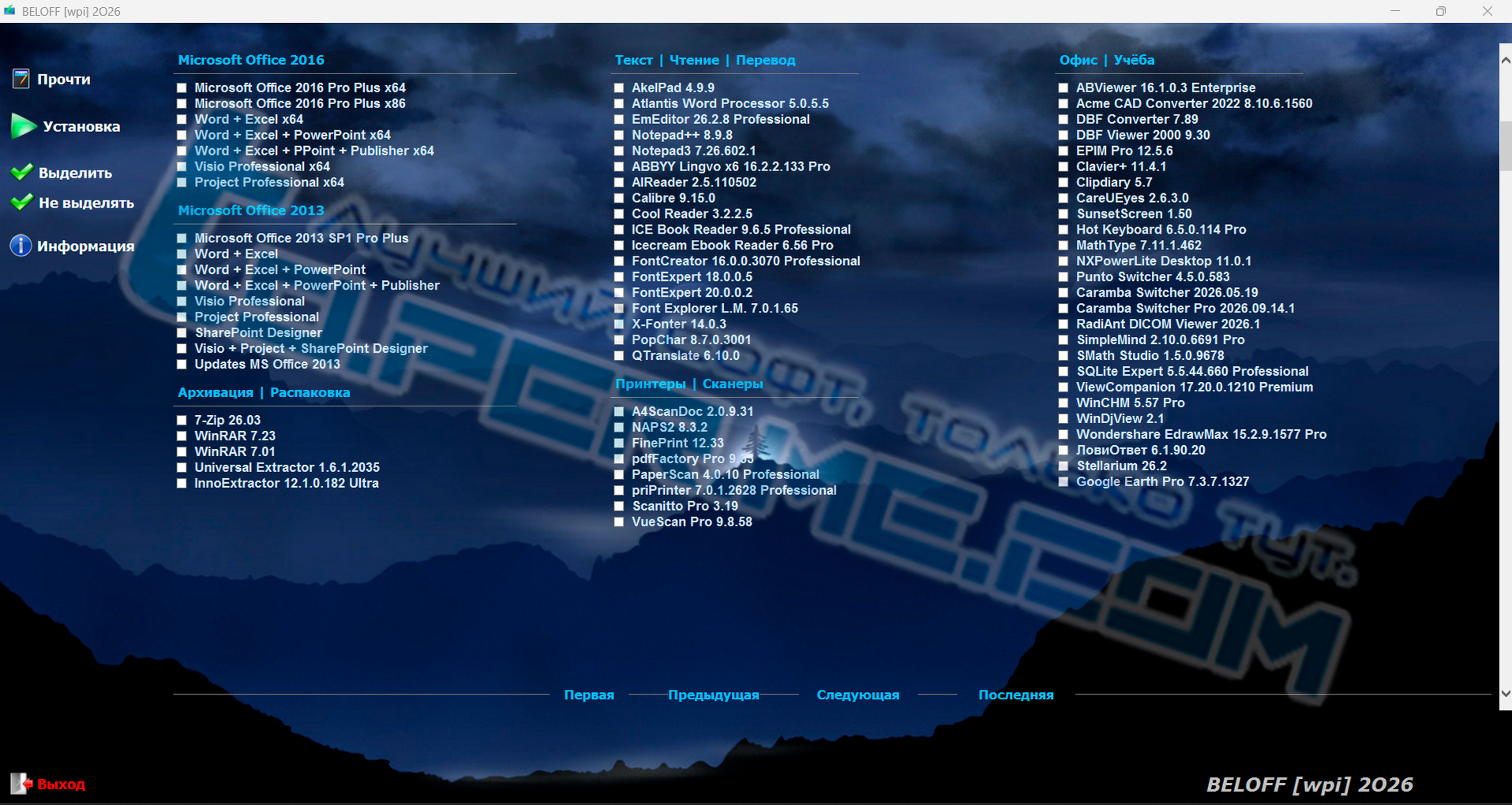Click the ABViewer 16.1.0.3 Enterprise entry
The image size is (1512, 805).
point(1165,88)
